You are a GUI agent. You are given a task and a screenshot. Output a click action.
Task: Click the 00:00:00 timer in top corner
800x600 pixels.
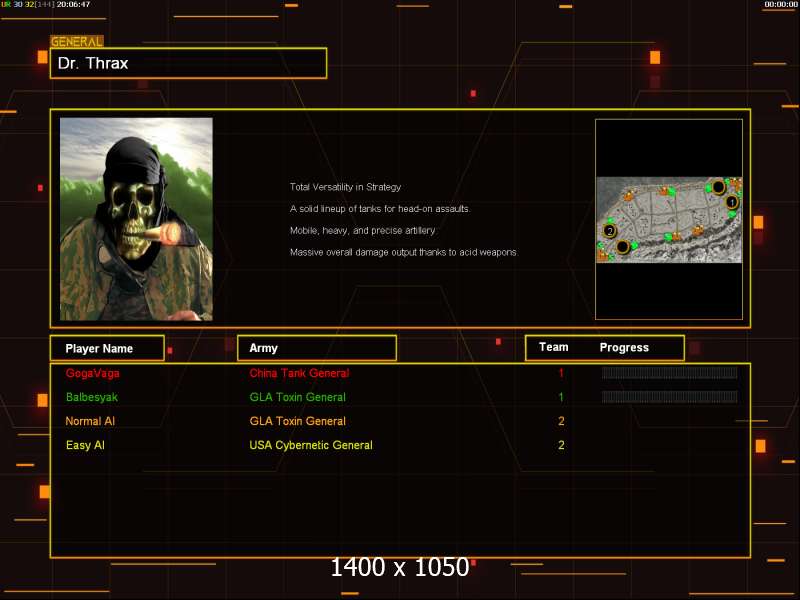[x=780, y=5]
